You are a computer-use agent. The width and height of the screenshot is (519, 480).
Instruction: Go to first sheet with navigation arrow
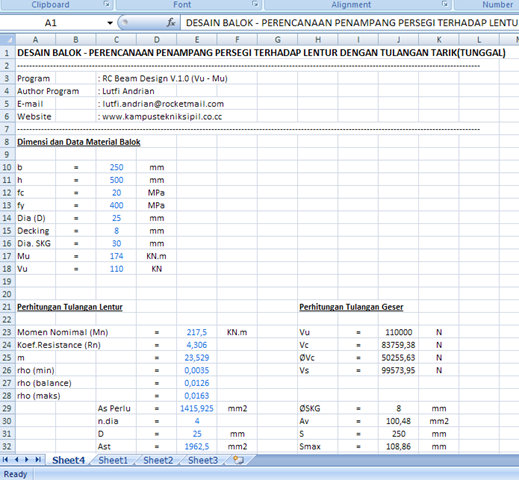point(5,460)
